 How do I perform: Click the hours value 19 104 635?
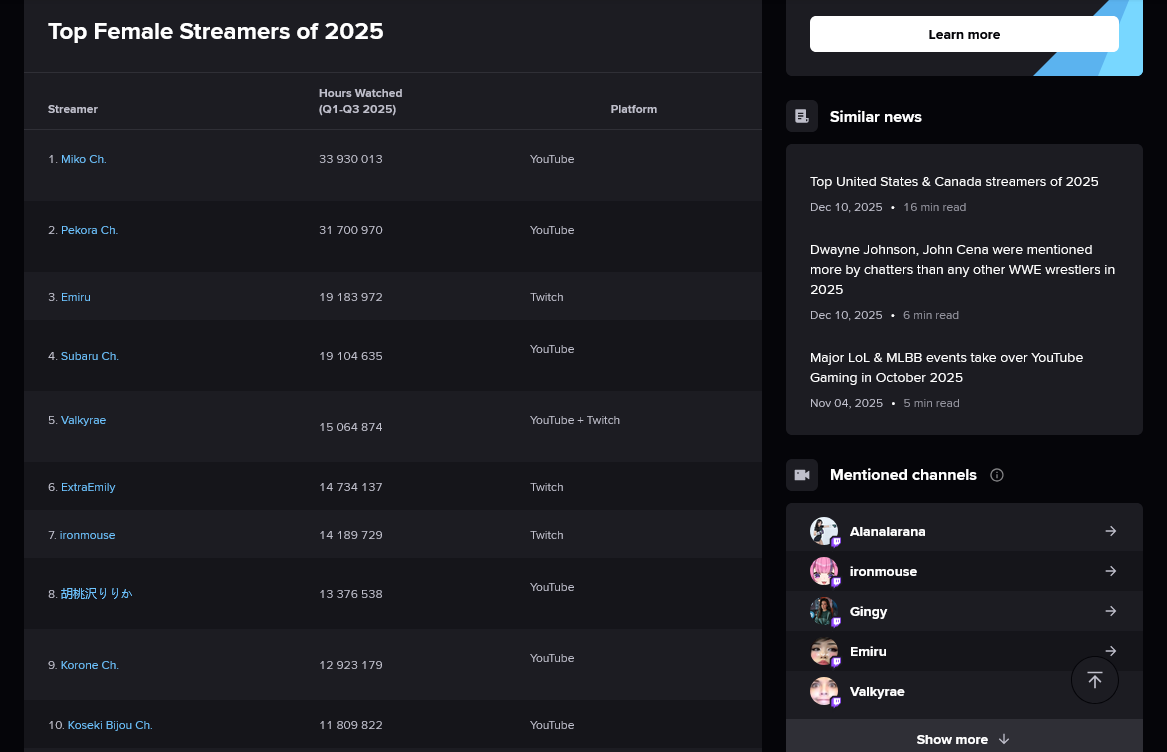(351, 356)
